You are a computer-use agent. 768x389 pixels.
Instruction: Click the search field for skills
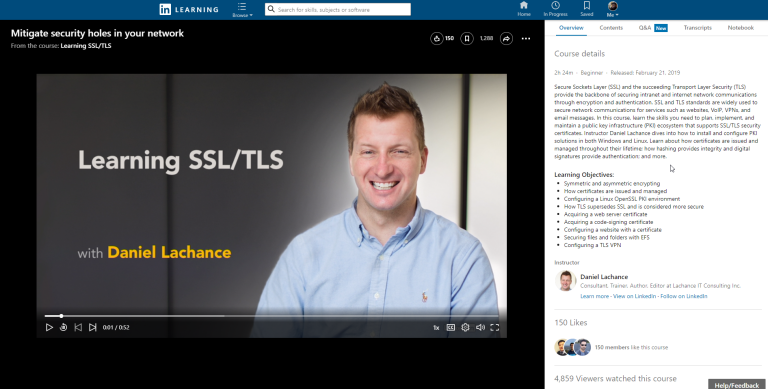(337, 9)
